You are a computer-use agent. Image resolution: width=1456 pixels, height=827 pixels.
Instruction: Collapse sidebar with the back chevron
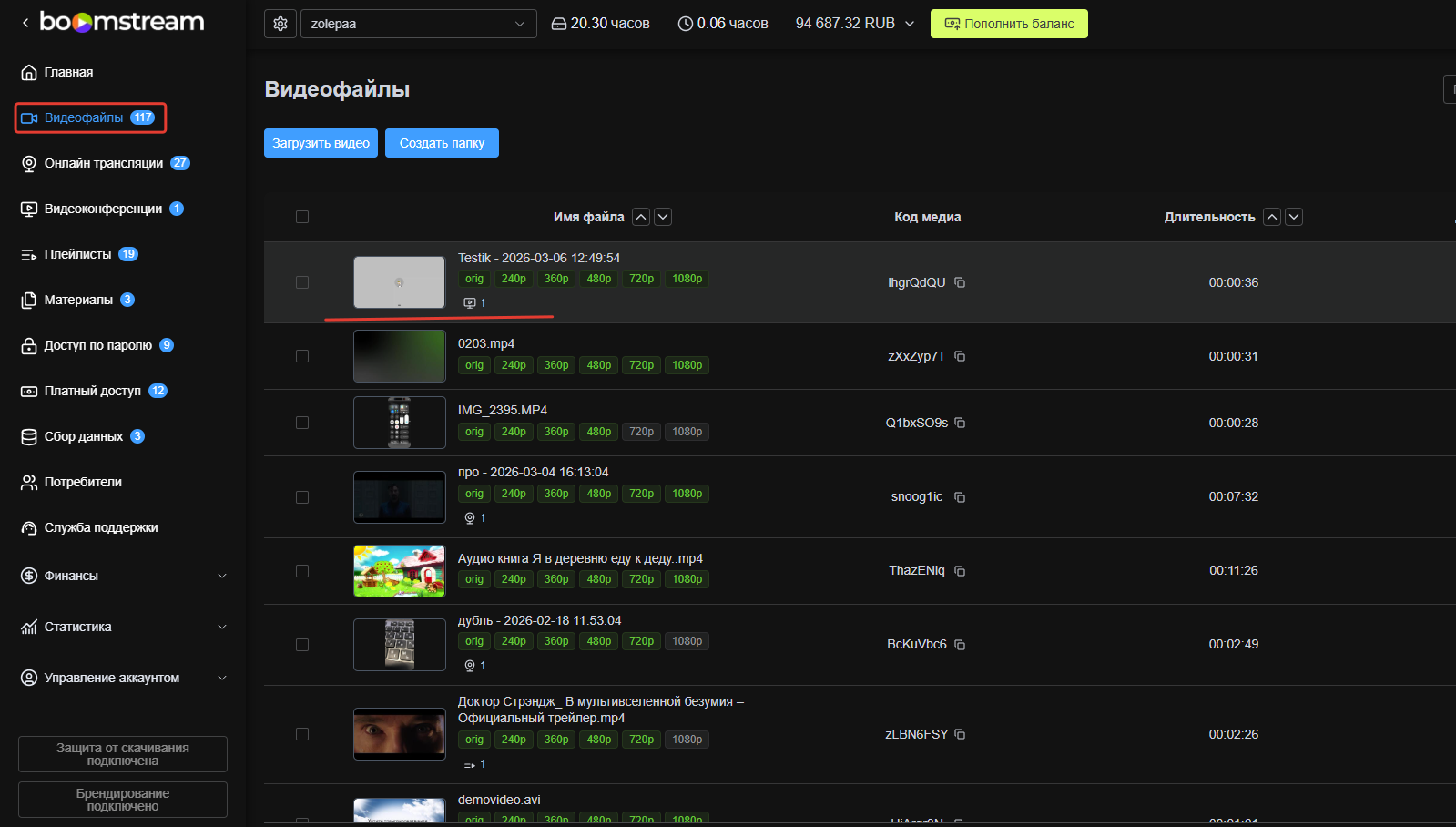[25, 23]
